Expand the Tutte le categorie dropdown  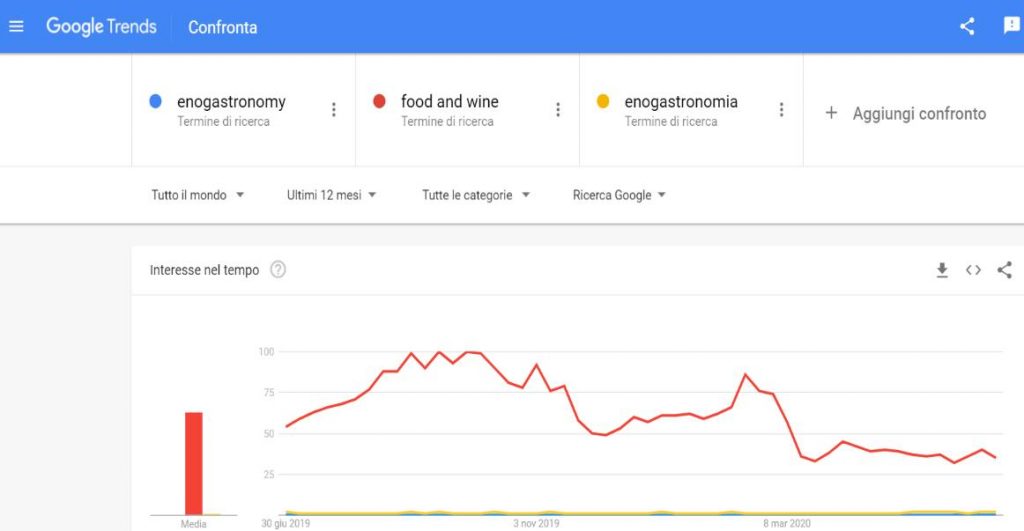click(476, 195)
